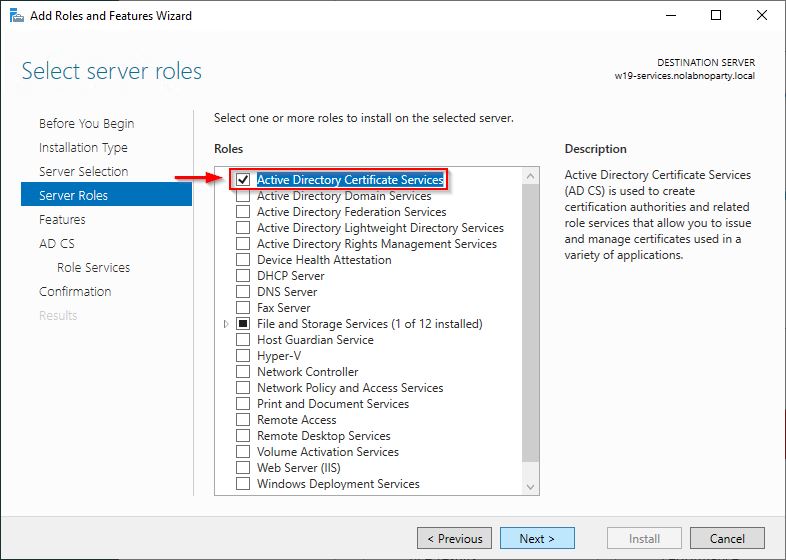
Task: Enable Remote Desktop Services checkbox
Action: [243, 436]
